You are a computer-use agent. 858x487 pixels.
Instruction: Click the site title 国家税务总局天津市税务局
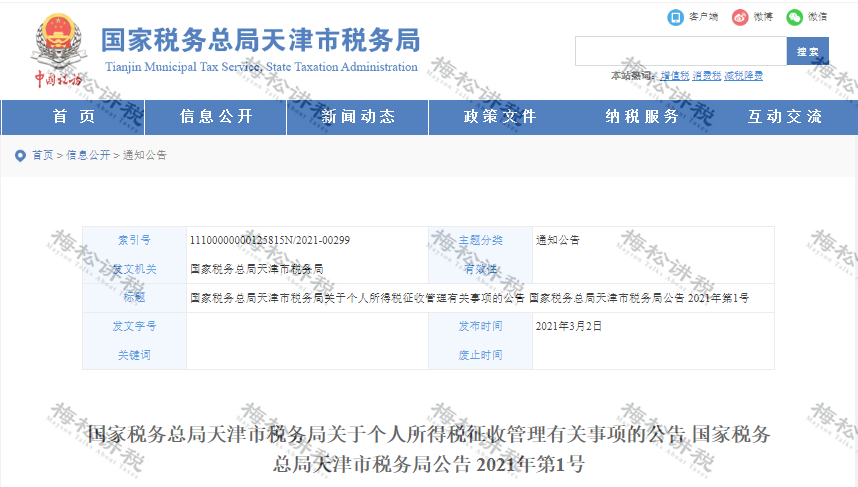click(261, 40)
